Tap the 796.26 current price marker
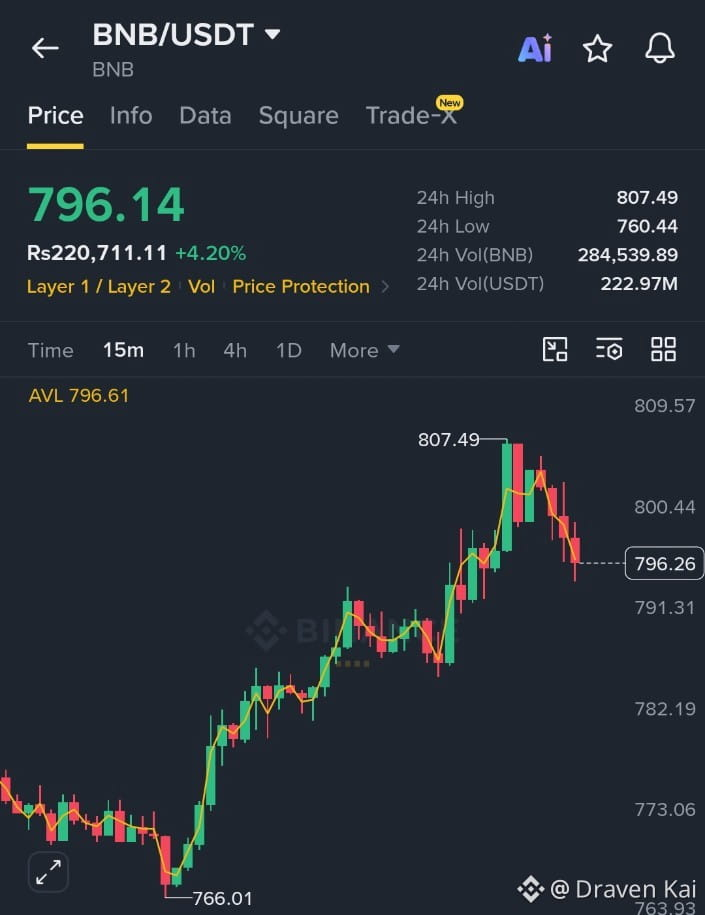The height and width of the screenshot is (915, 705). 664,564
